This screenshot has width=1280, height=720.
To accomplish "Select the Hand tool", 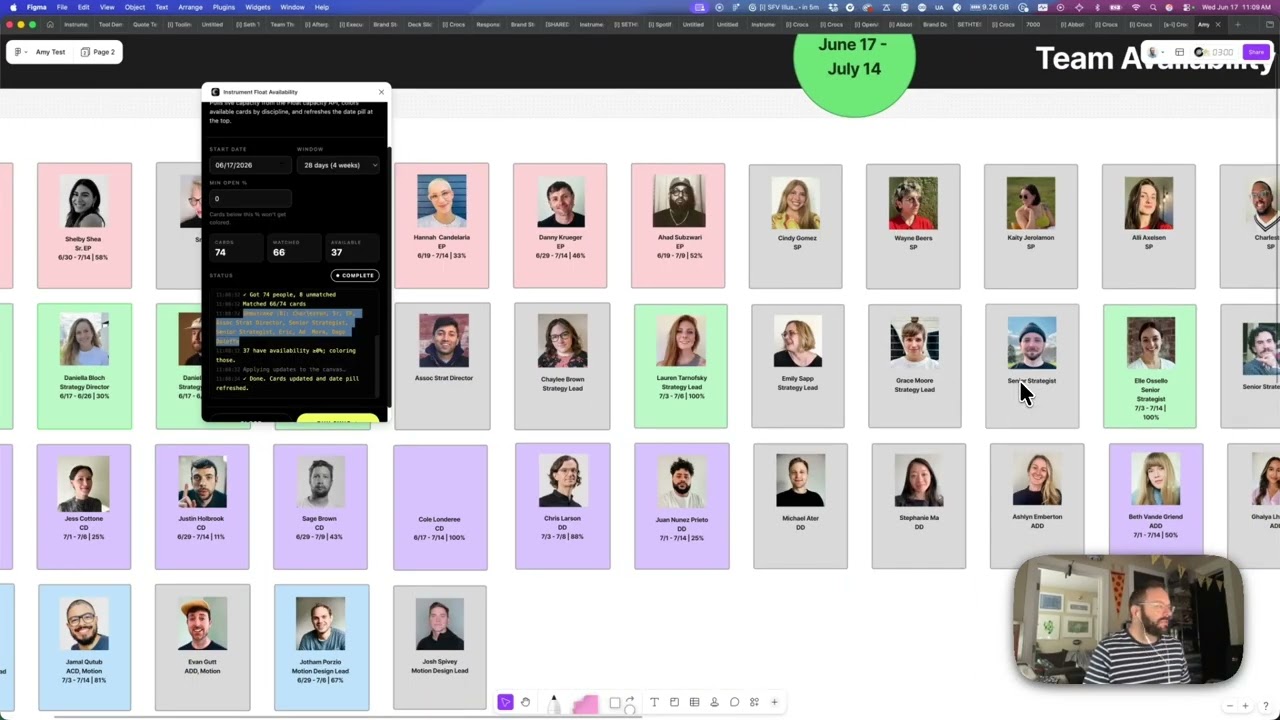I will [x=525, y=702].
